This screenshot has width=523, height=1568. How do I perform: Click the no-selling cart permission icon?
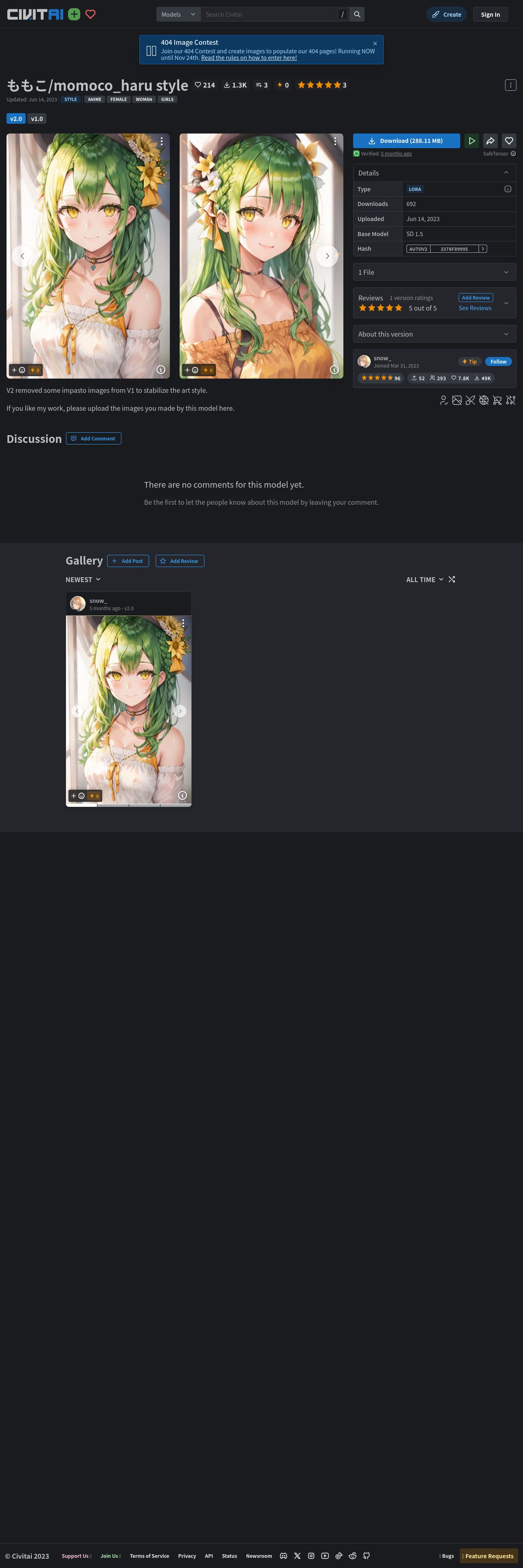click(497, 400)
